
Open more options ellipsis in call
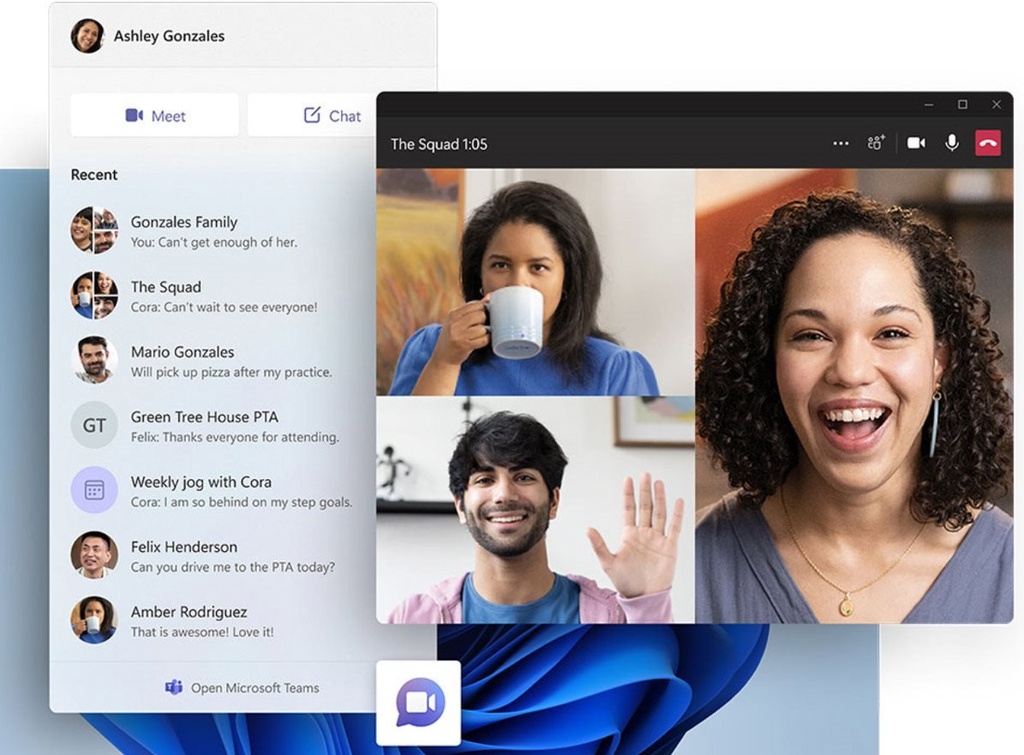click(840, 143)
